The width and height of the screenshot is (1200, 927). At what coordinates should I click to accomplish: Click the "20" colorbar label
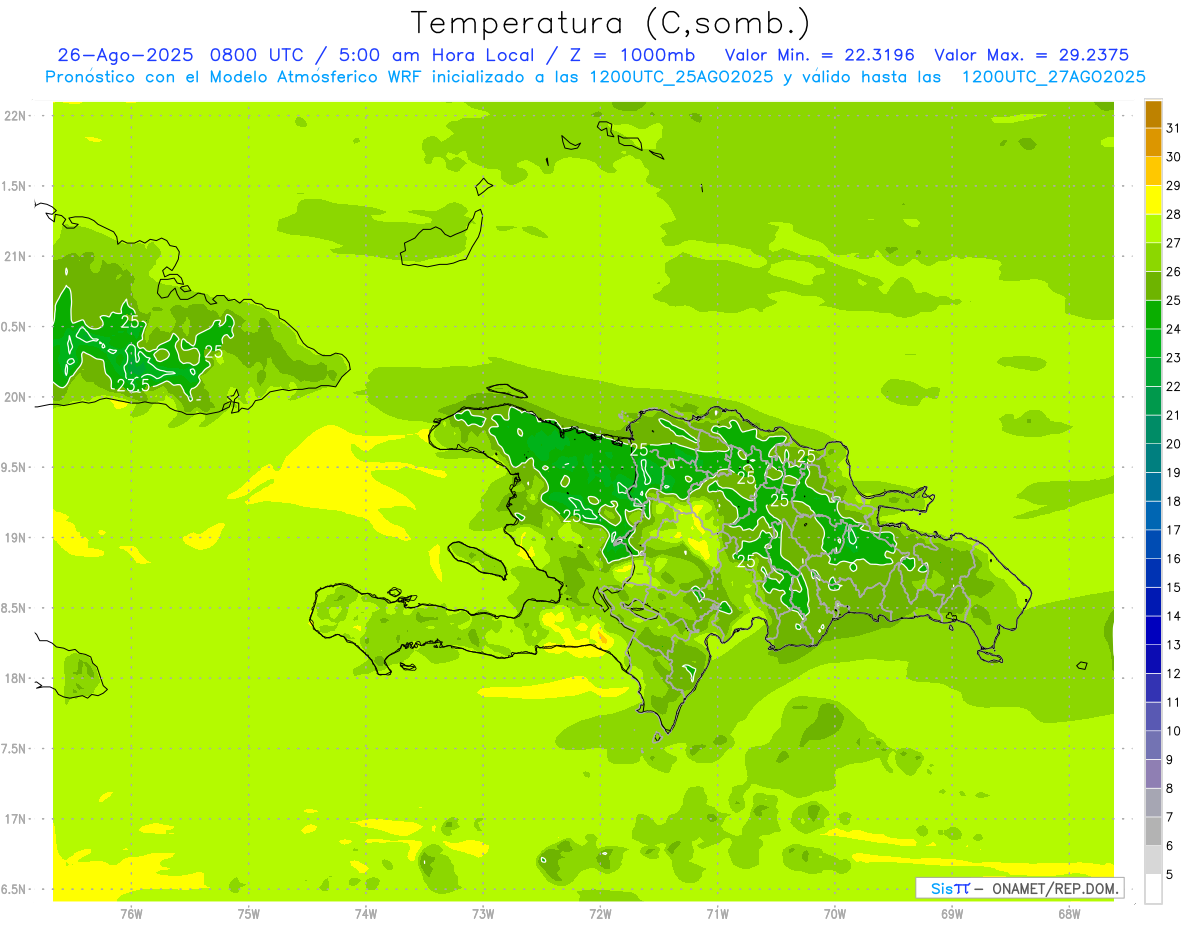[1173, 444]
